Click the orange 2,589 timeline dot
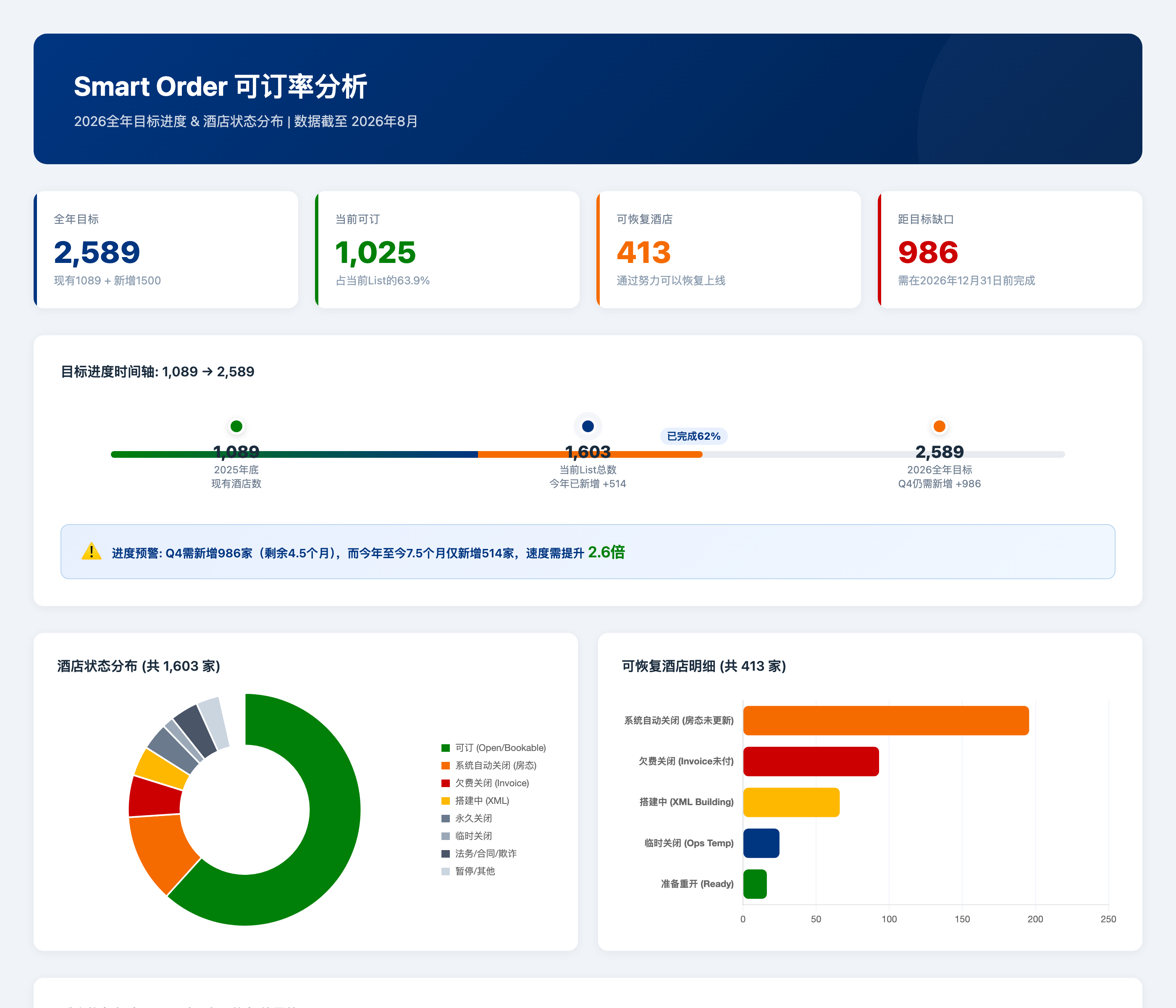Viewport: 1176px width, 1008px height. click(939, 426)
